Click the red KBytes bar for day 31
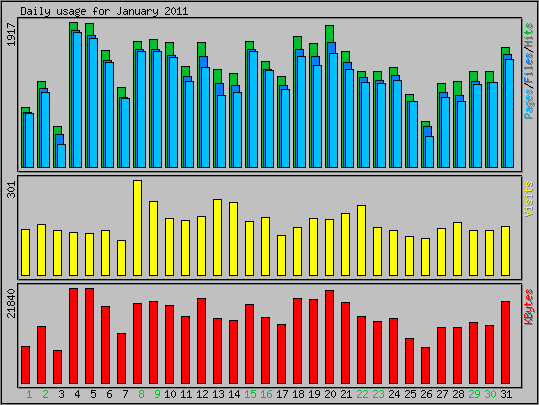539x405 pixels. click(x=506, y=342)
